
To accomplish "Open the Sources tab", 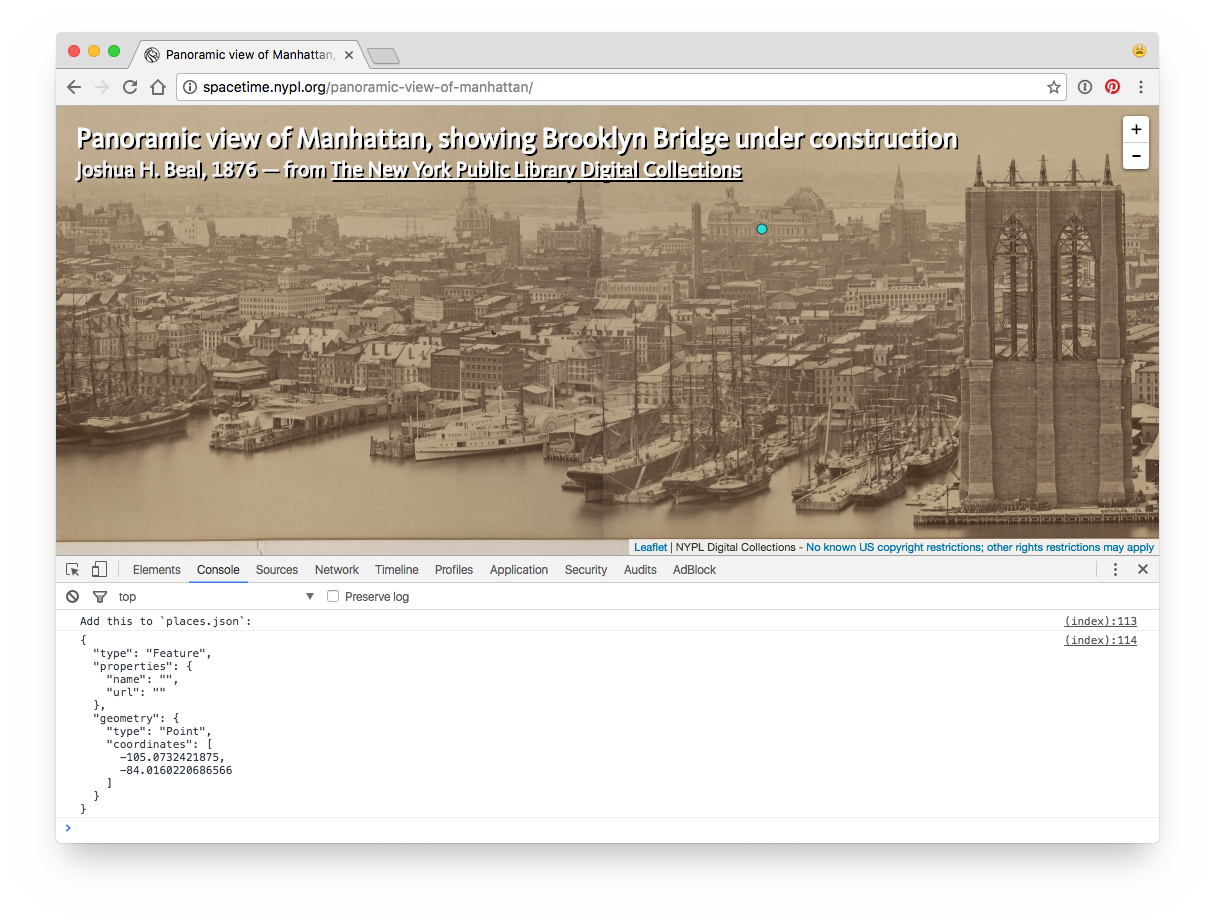I will pos(277,570).
